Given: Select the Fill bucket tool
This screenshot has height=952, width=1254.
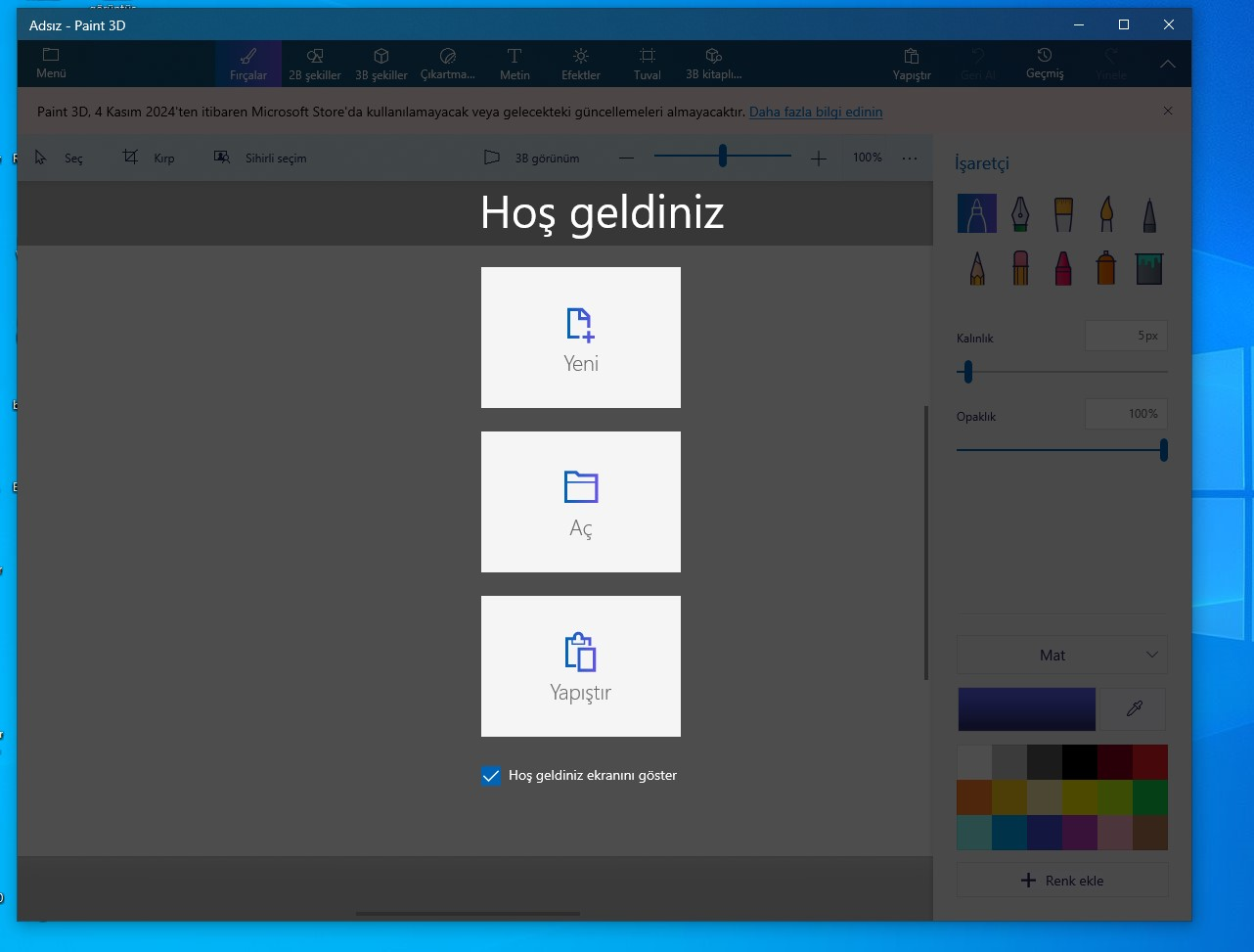Looking at the screenshot, I should pyautogui.click(x=1149, y=268).
